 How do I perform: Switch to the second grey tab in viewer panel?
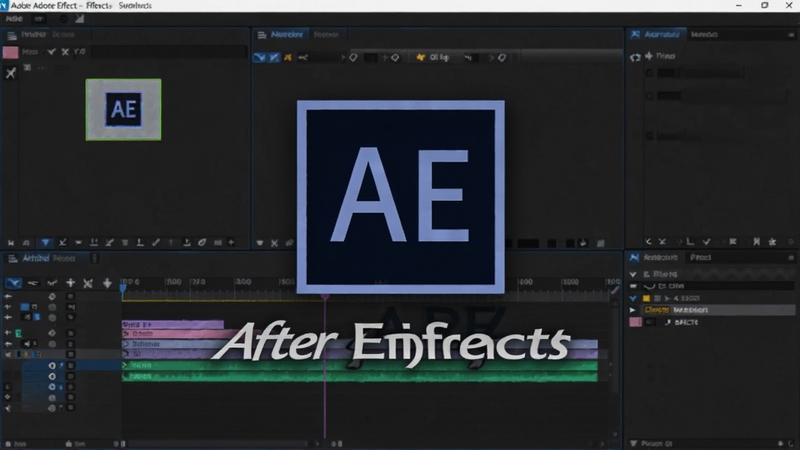pyautogui.click(x=326, y=35)
